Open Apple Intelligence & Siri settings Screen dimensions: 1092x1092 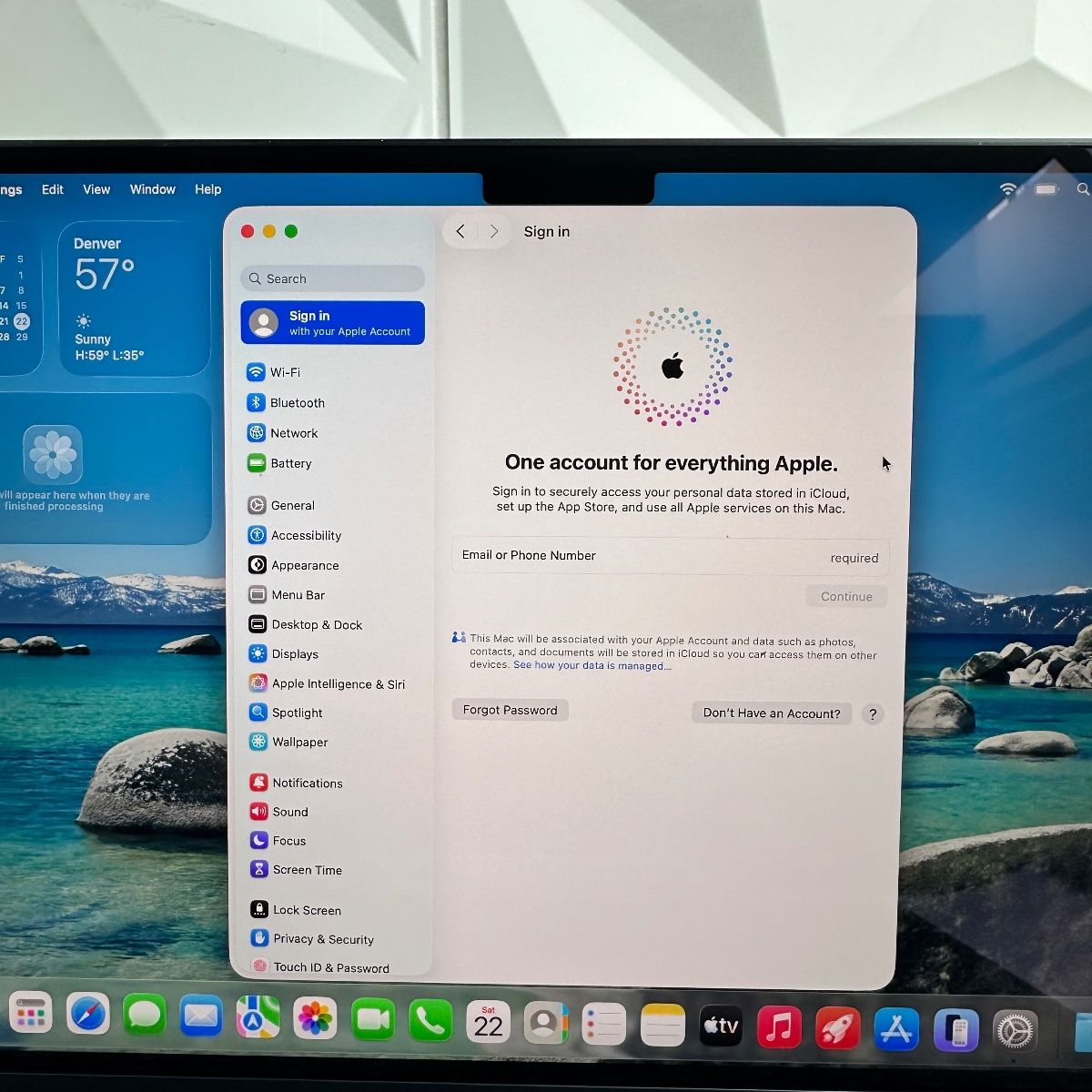pos(337,683)
